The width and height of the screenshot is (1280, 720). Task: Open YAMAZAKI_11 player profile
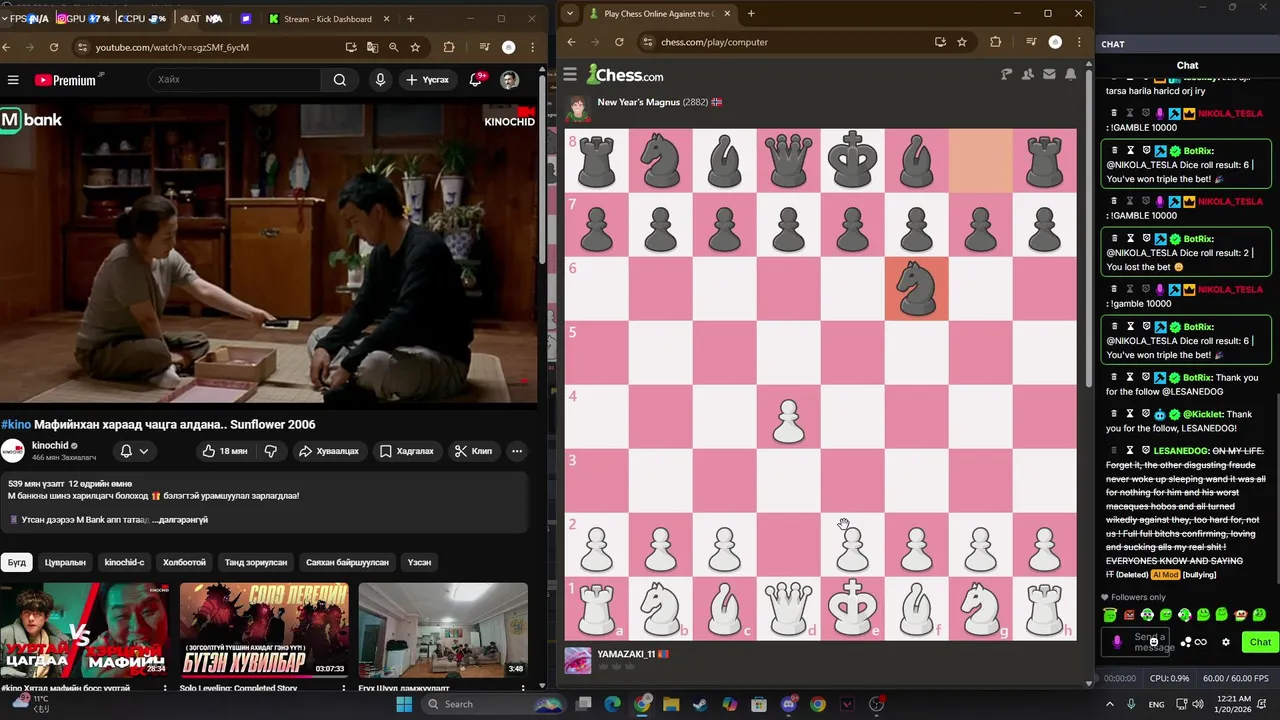pos(626,654)
